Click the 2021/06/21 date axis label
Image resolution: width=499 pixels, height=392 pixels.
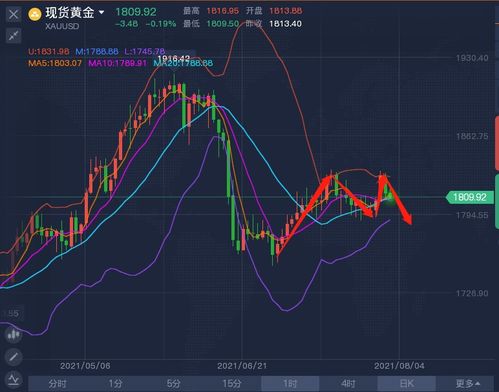242,366
